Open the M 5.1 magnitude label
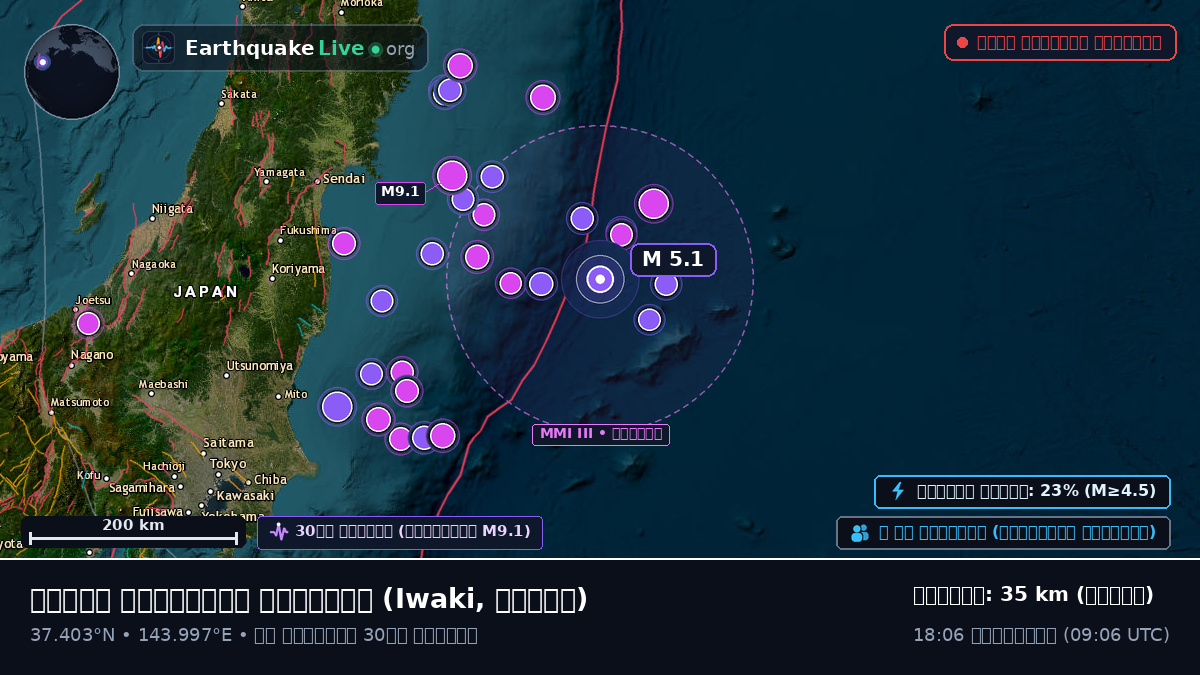1200x675 pixels. tap(673, 260)
